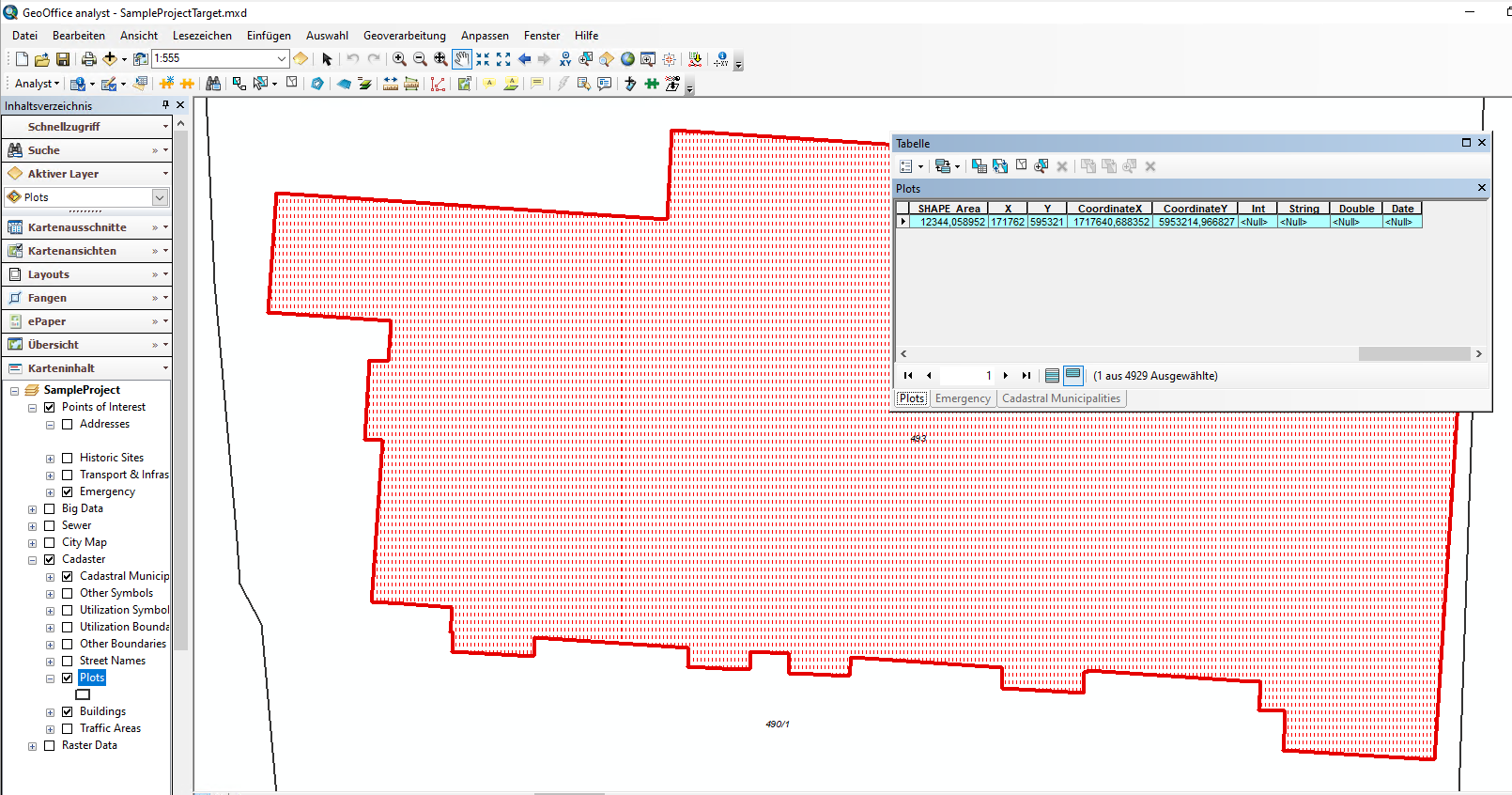
Task: Select the Pan hand tool
Action: coord(461,59)
